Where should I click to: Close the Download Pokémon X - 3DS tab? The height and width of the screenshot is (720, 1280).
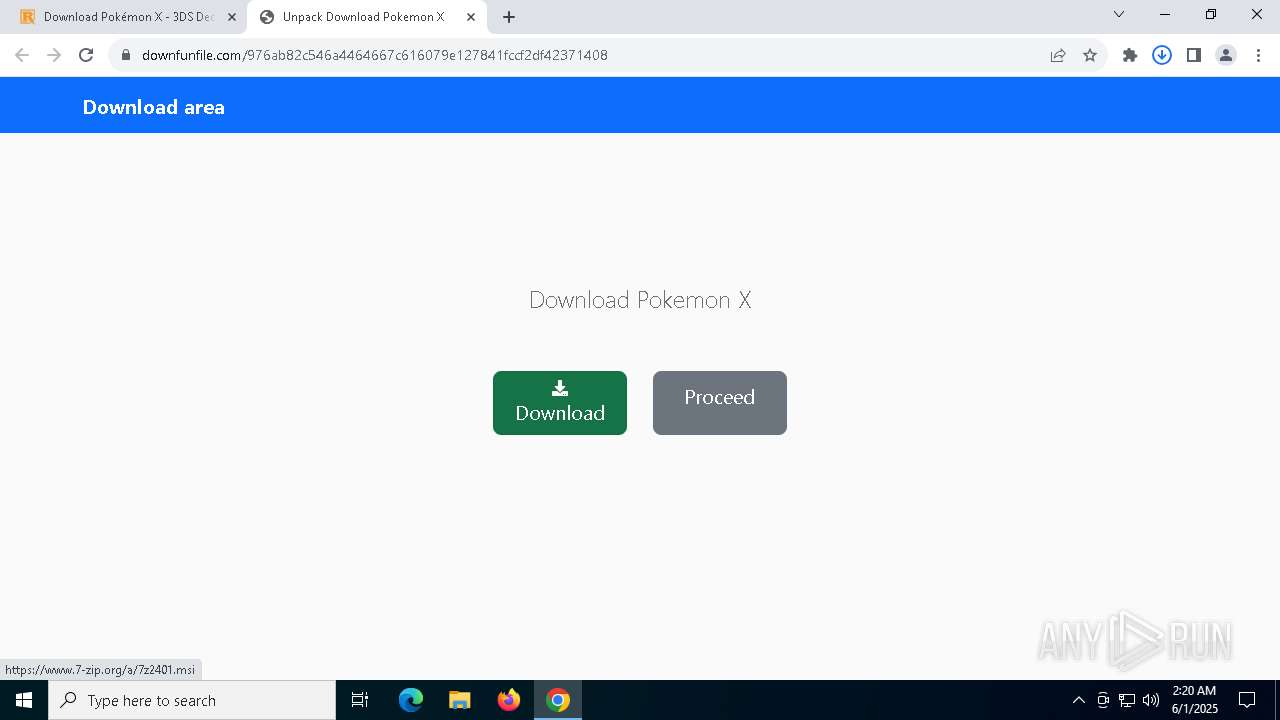pyautogui.click(x=232, y=17)
